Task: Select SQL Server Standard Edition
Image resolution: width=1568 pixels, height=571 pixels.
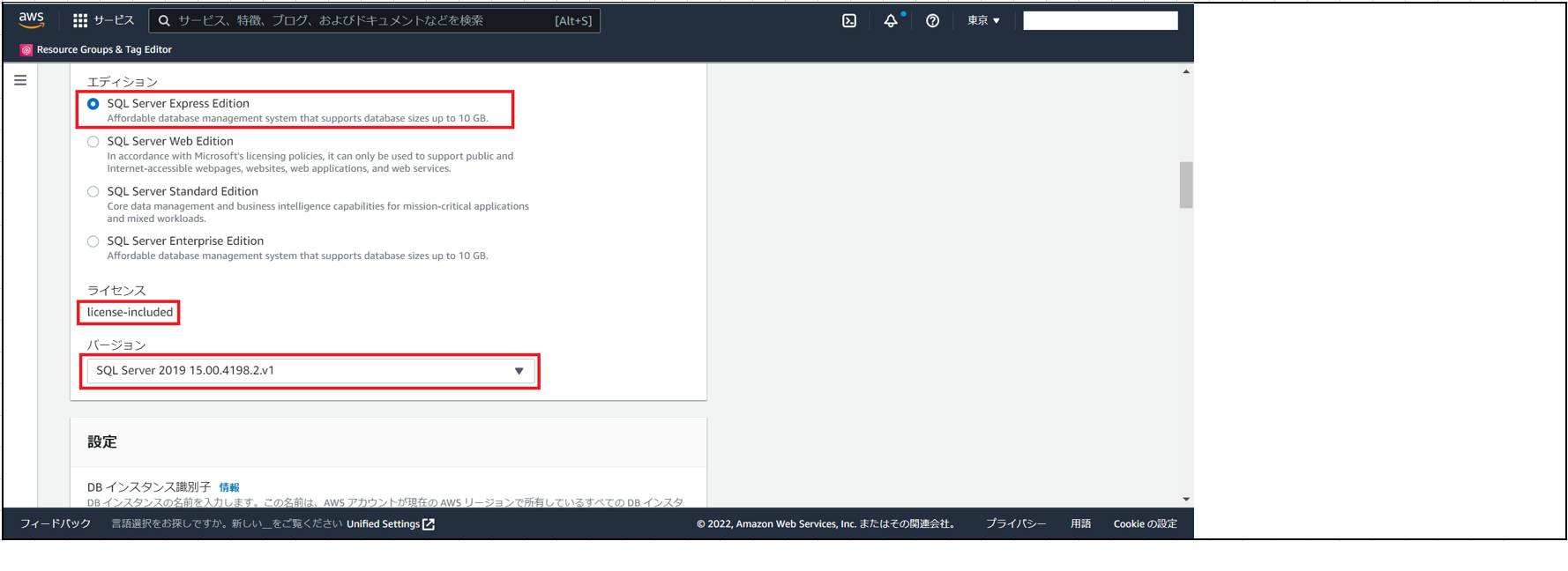Action: click(93, 192)
